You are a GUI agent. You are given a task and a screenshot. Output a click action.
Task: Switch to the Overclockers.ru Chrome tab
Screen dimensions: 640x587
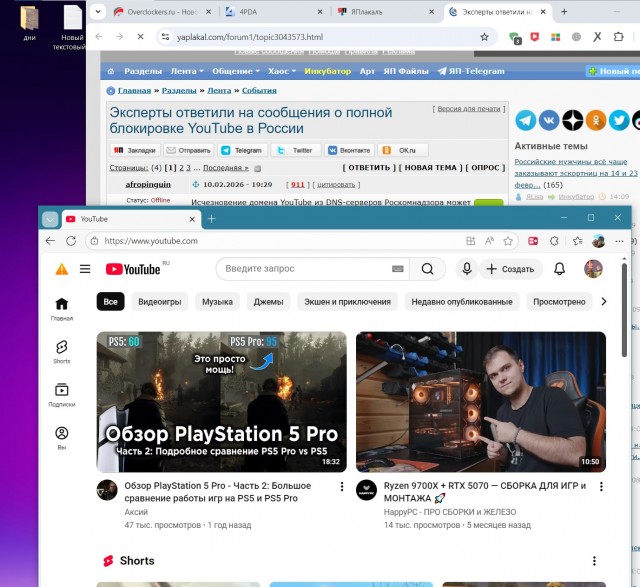[162, 12]
